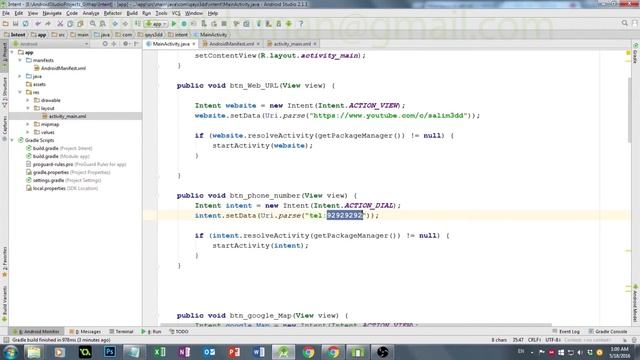The height and width of the screenshot is (360, 640).
Task: Click the Cut scissors icon
Action: pyautogui.click(x=60, y=24)
